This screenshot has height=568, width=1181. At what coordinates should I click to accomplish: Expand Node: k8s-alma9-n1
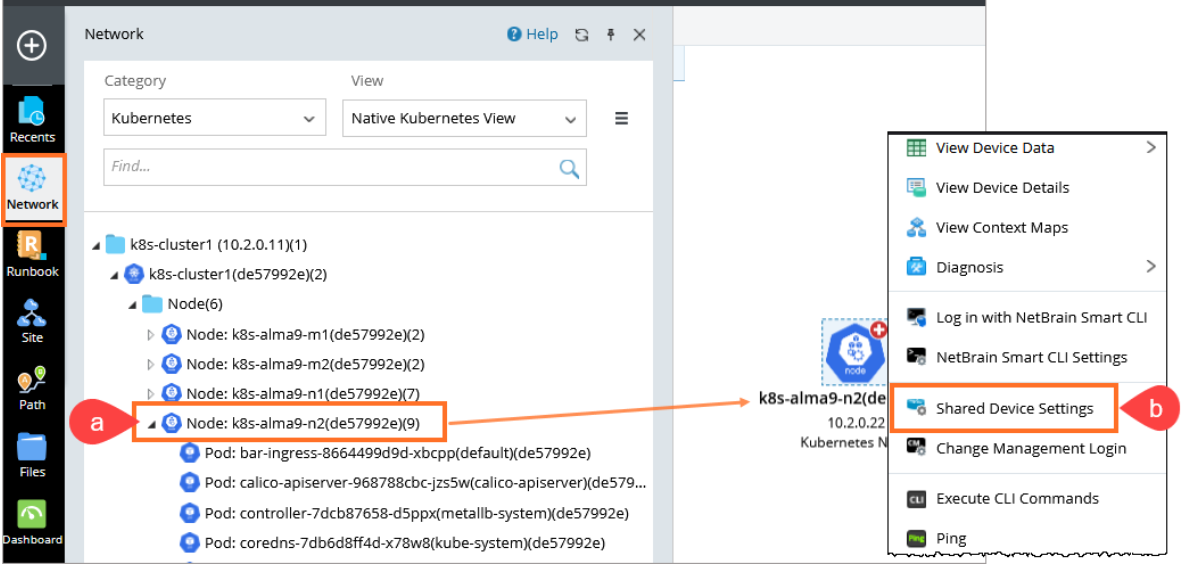(151, 393)
